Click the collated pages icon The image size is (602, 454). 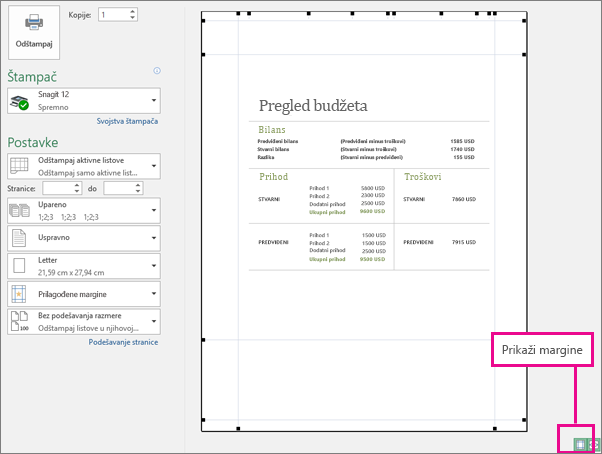19,211
